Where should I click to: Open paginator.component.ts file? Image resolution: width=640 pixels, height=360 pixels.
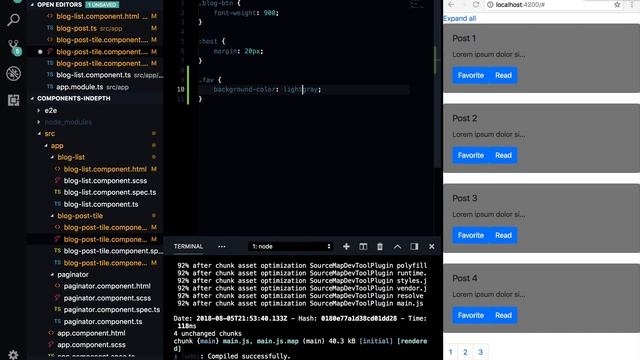pyautogui.click(x=103, y=322)
